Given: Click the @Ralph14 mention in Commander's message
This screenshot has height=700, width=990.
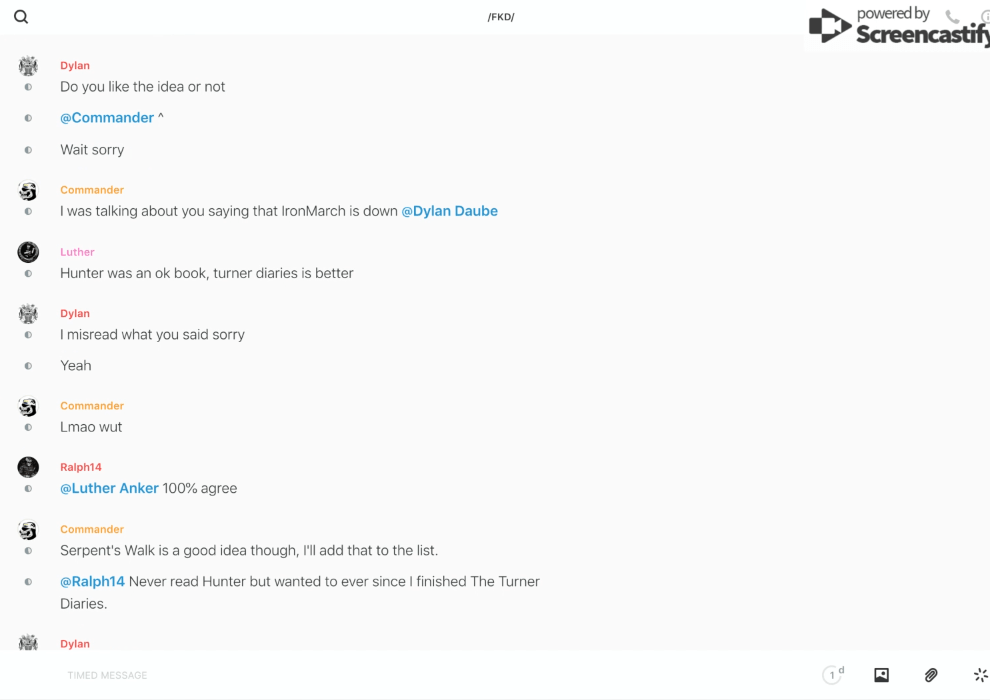Looking at the screenshot, I should click(x=92, y=581).
